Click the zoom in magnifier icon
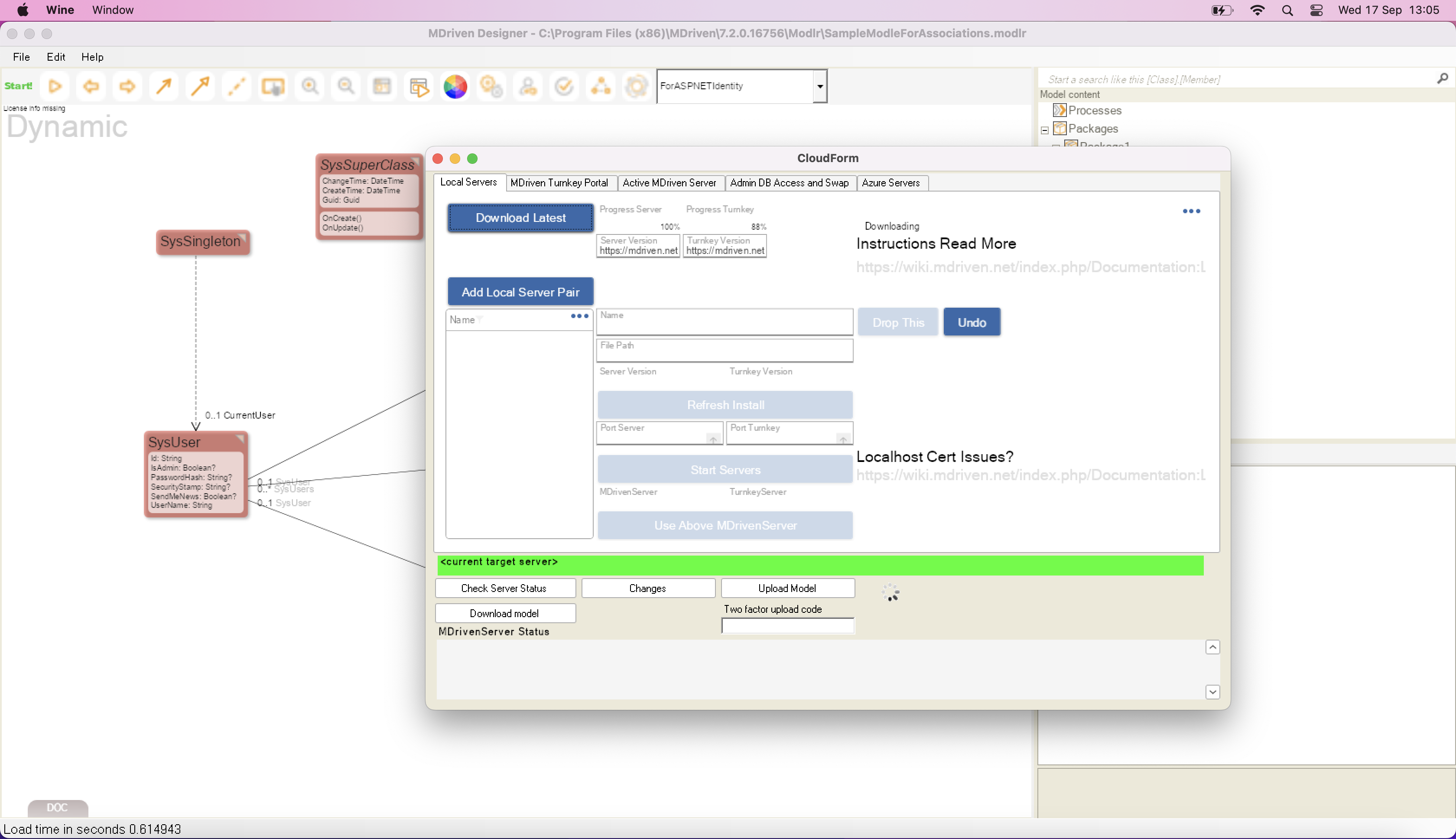Screen dimensions: 1456x839 click(309, 86)
